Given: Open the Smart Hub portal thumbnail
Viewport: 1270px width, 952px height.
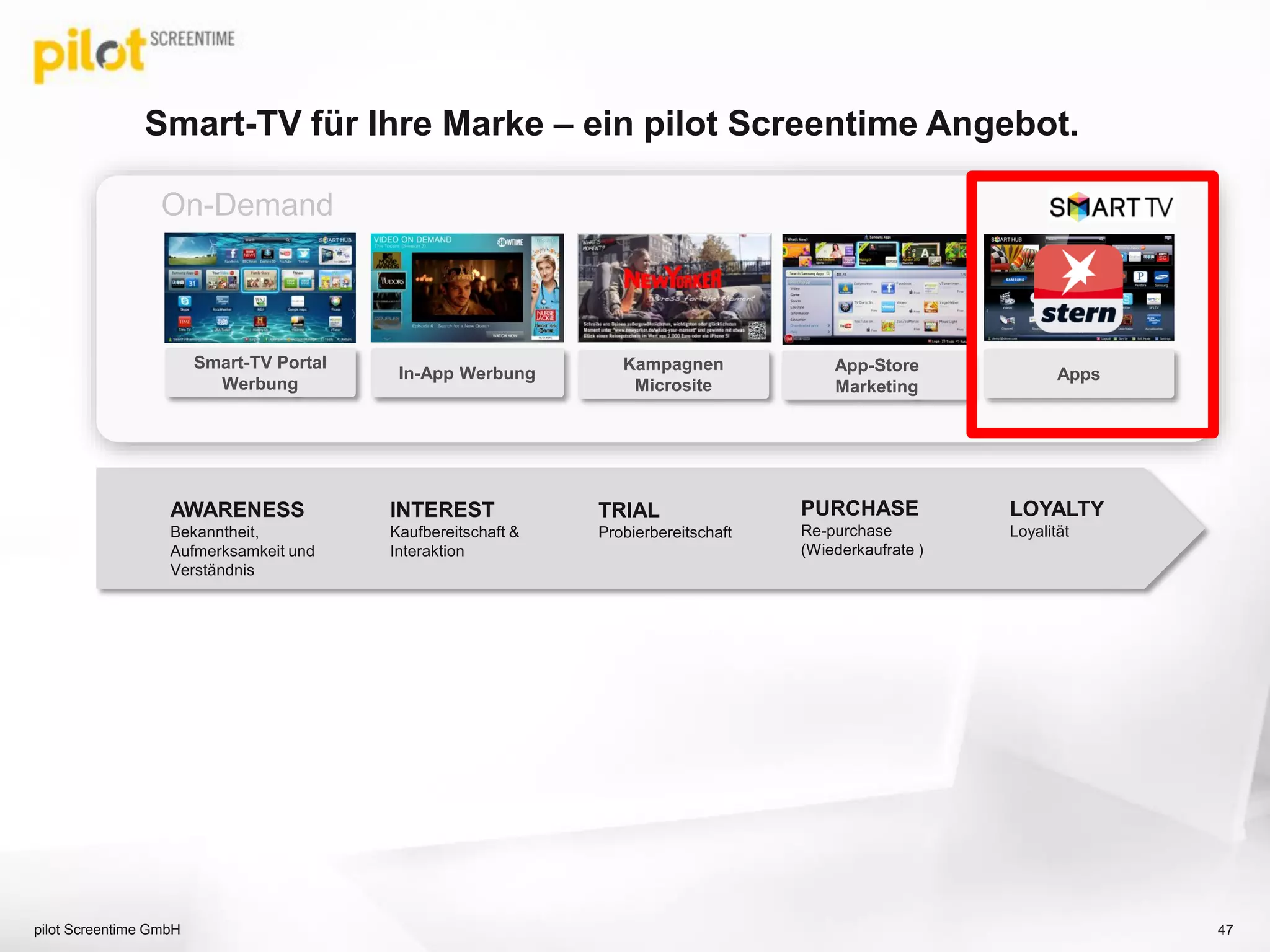Looking at the screenshot, I should (x=260, y=288).
